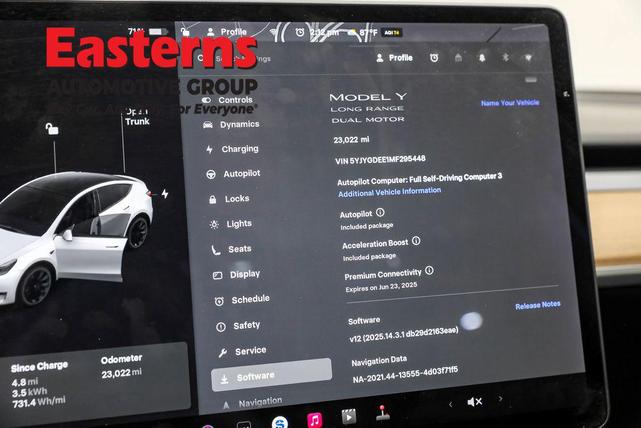The width and height of the screenshot is (641, 428).
Task: Open the Navigation settings
Action: 252,403
